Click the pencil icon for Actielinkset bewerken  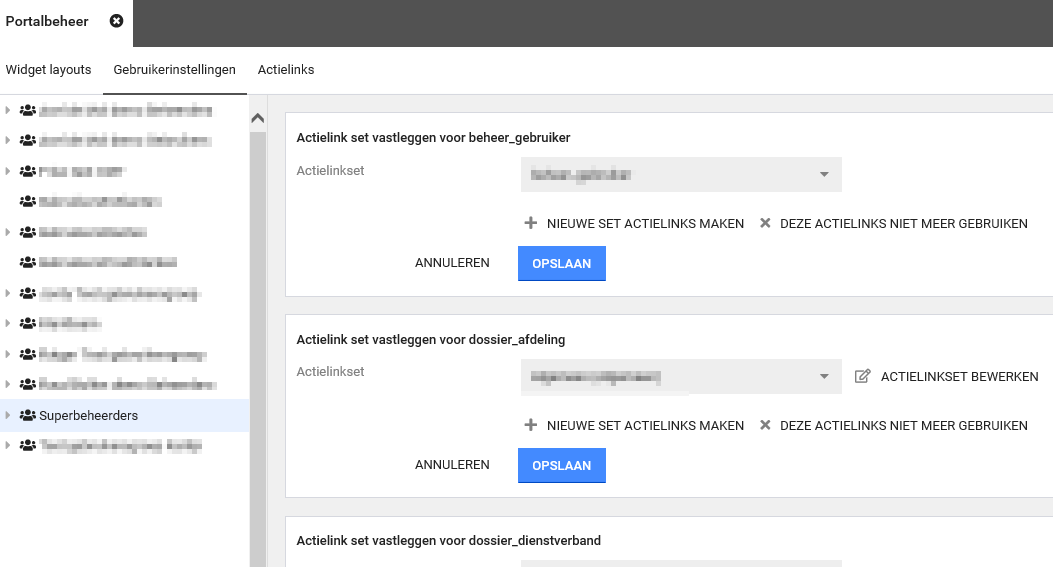[x=863, y=377]
